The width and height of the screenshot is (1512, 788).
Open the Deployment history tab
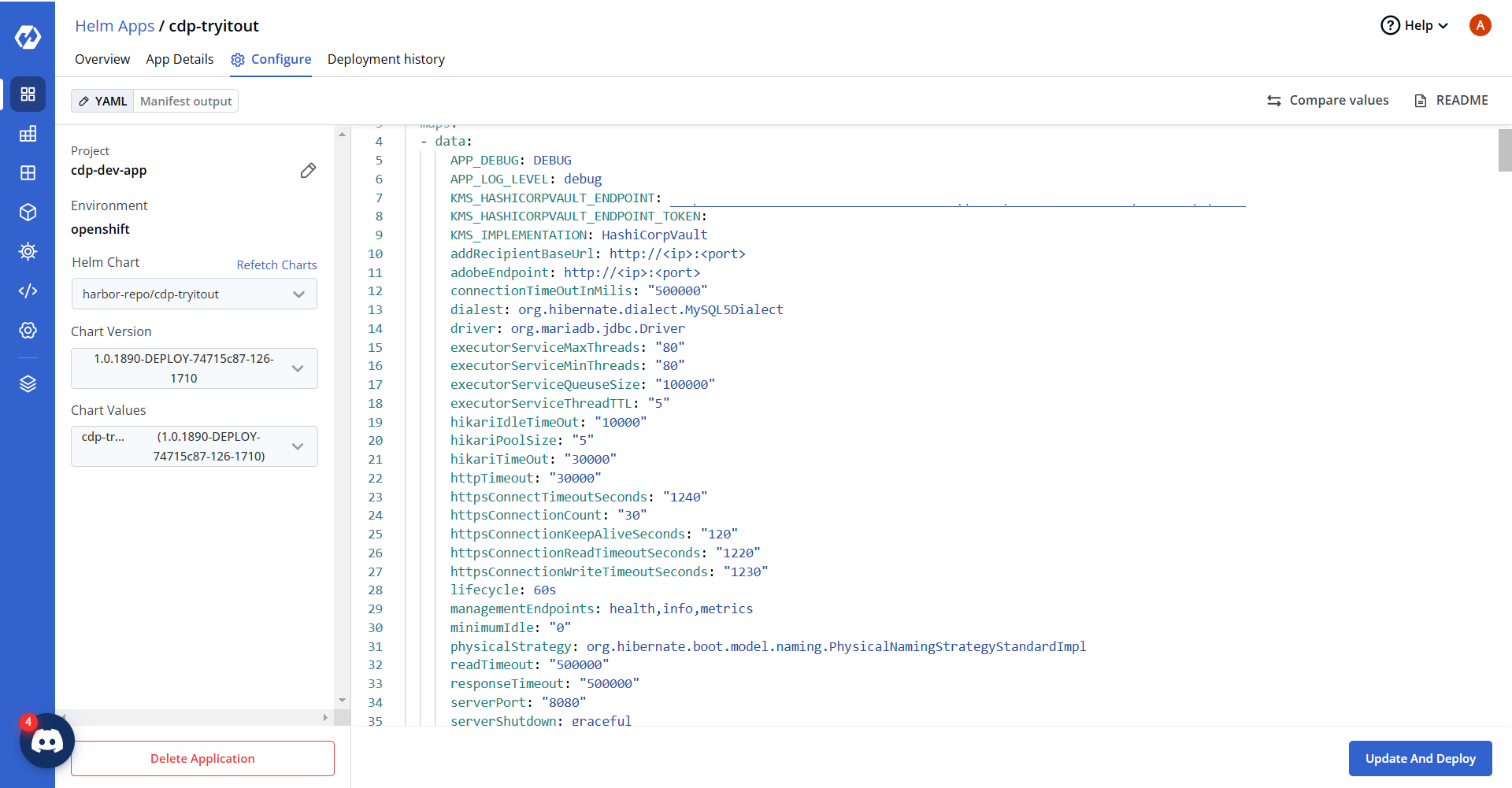pos(386,59)
